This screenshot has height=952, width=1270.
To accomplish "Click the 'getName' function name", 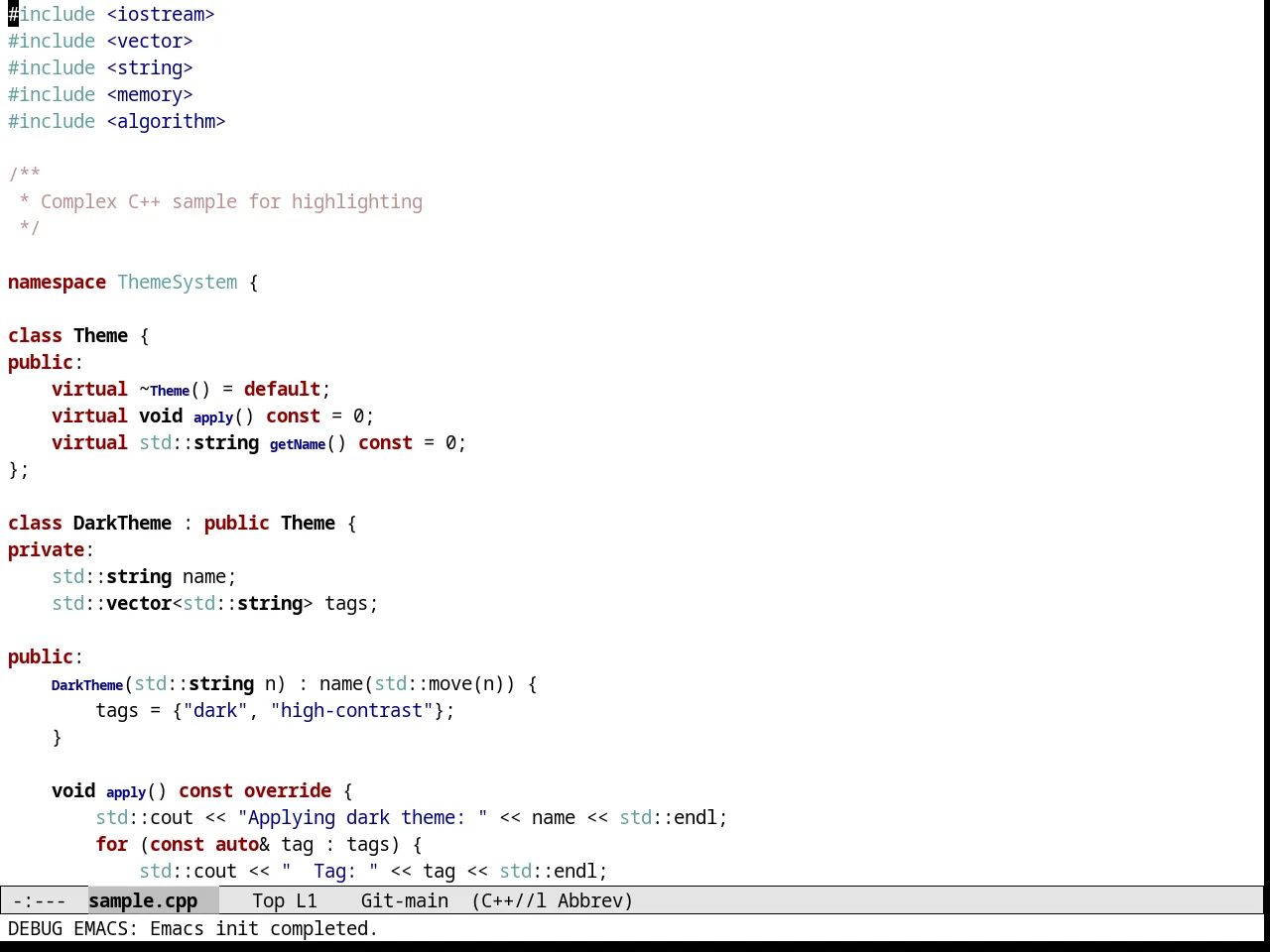I will tap(298, 443).
